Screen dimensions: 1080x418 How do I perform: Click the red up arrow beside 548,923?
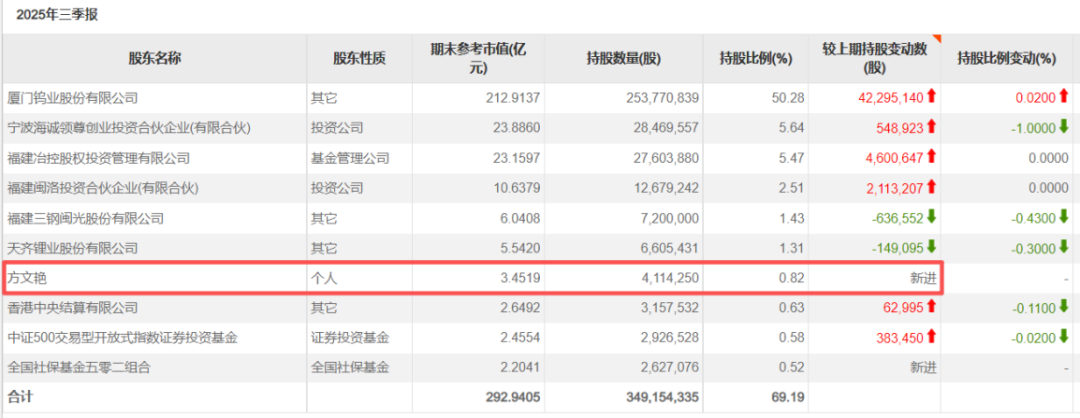coord(931,127)
